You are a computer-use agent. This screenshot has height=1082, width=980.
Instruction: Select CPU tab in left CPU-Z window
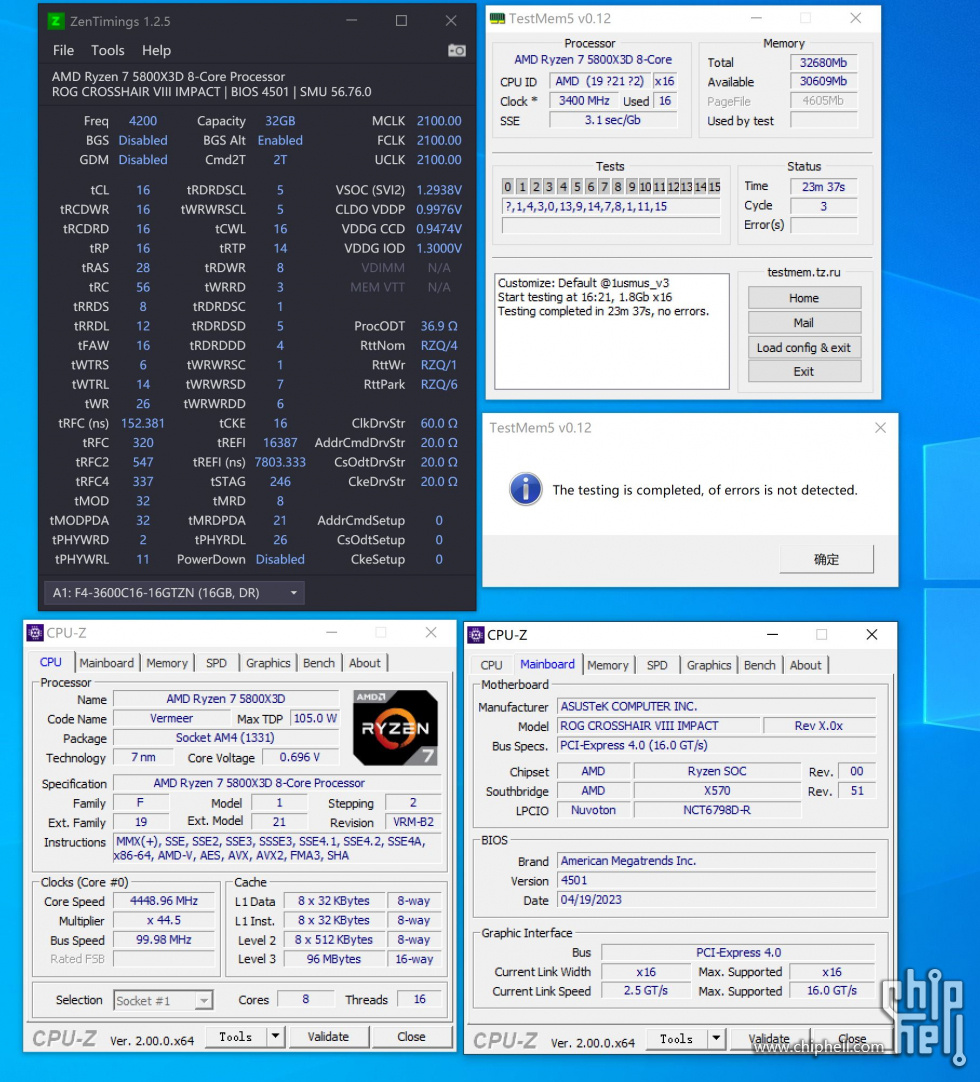coord(50,662)
